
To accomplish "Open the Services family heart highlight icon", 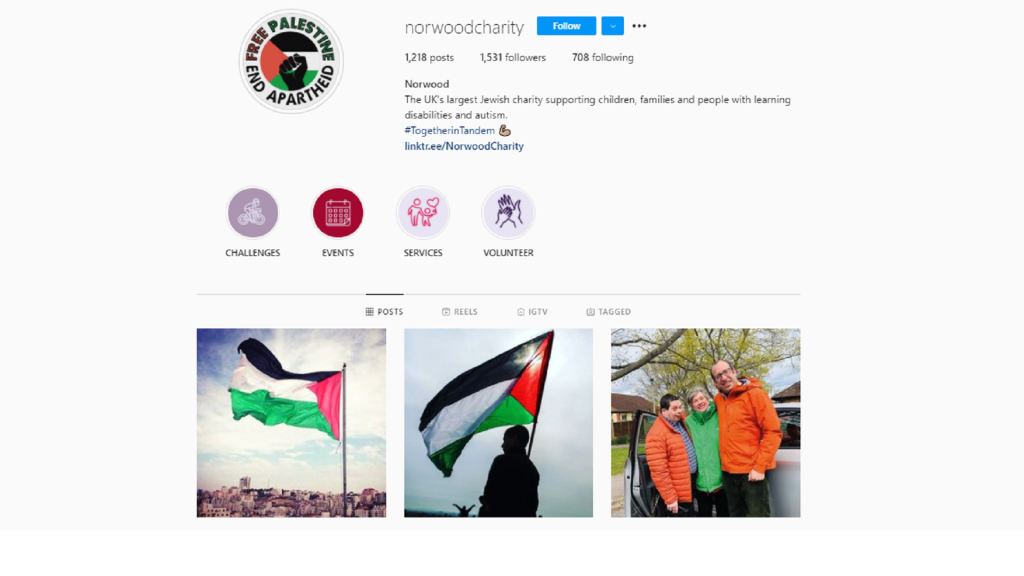I will (x=423, y=213).
